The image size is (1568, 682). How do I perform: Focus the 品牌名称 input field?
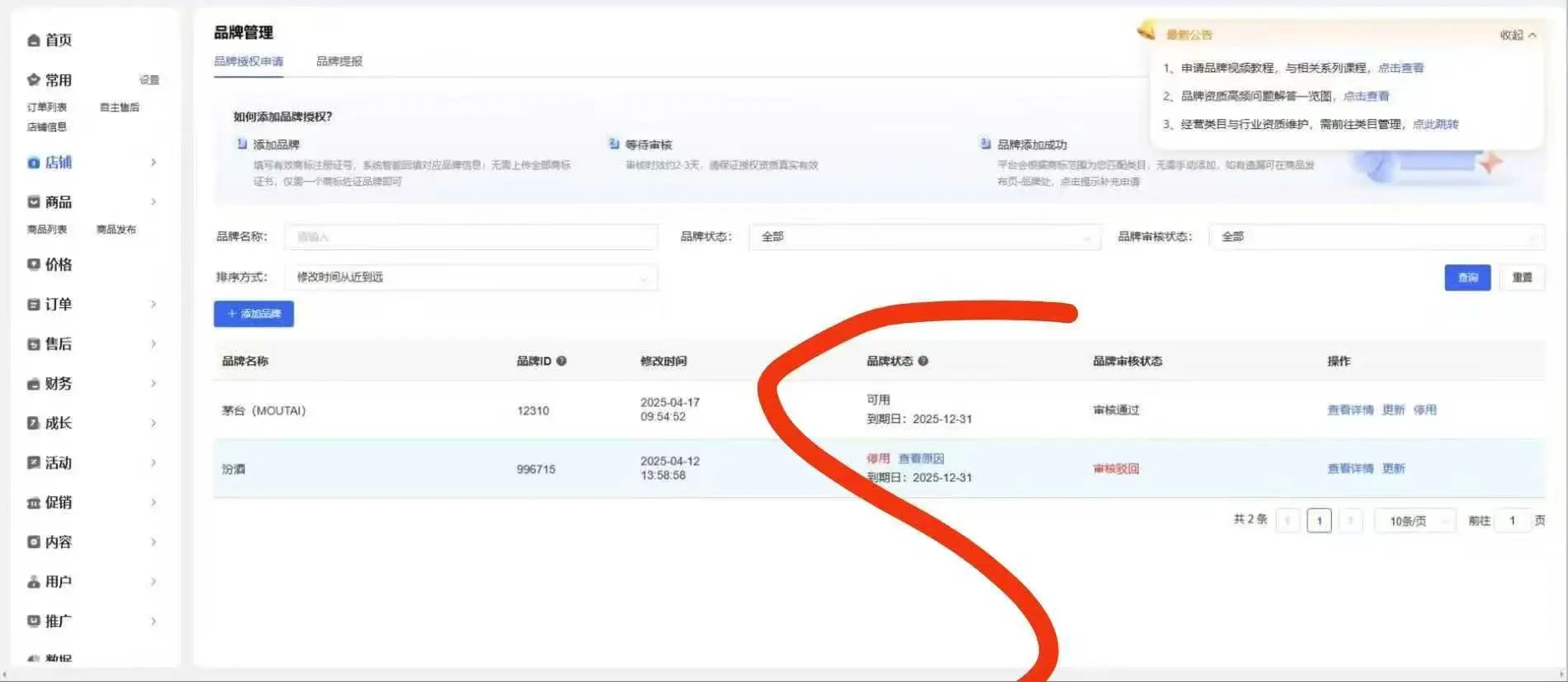[471, 237]
